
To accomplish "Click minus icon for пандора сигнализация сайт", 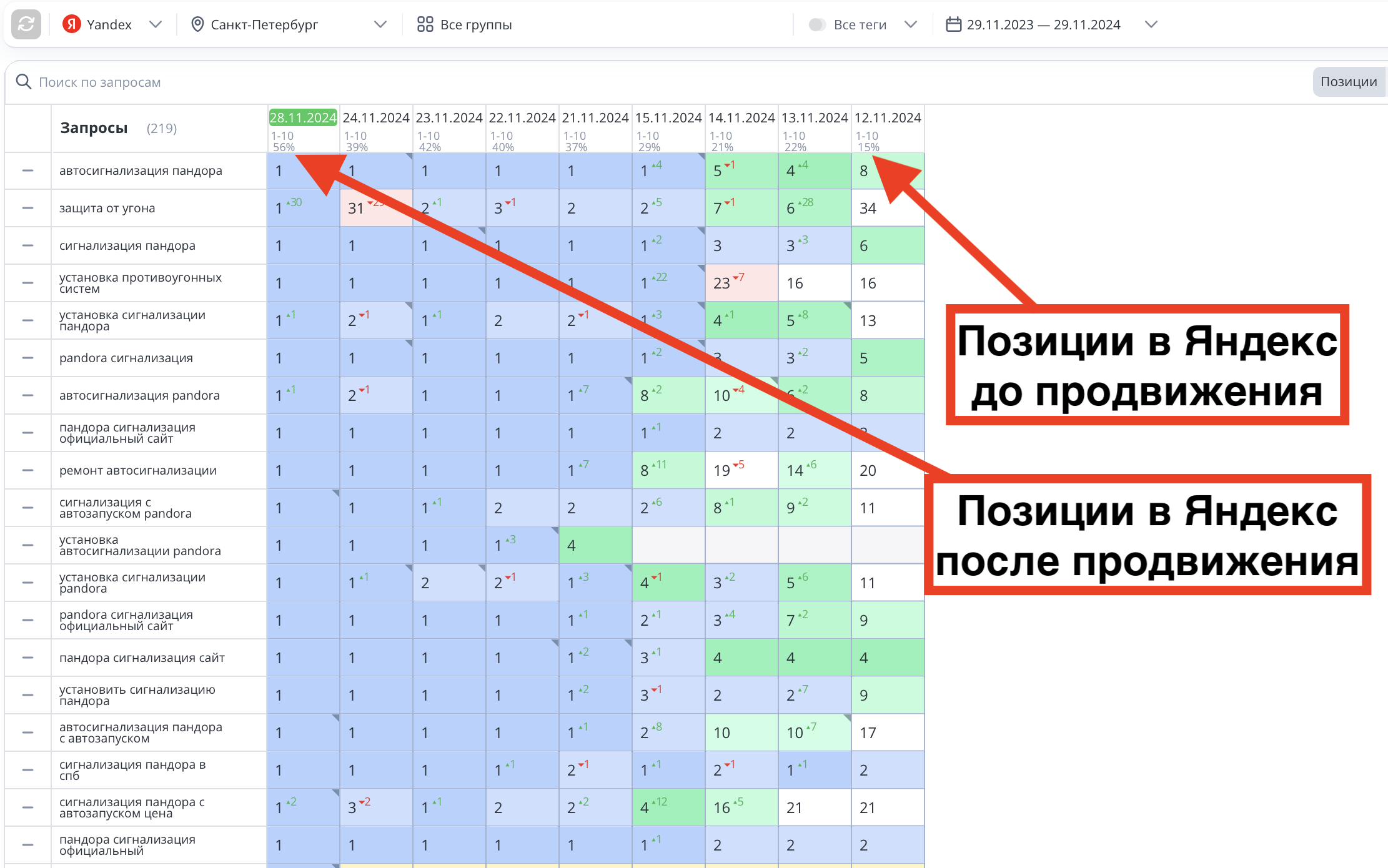I will coord(27,658).
